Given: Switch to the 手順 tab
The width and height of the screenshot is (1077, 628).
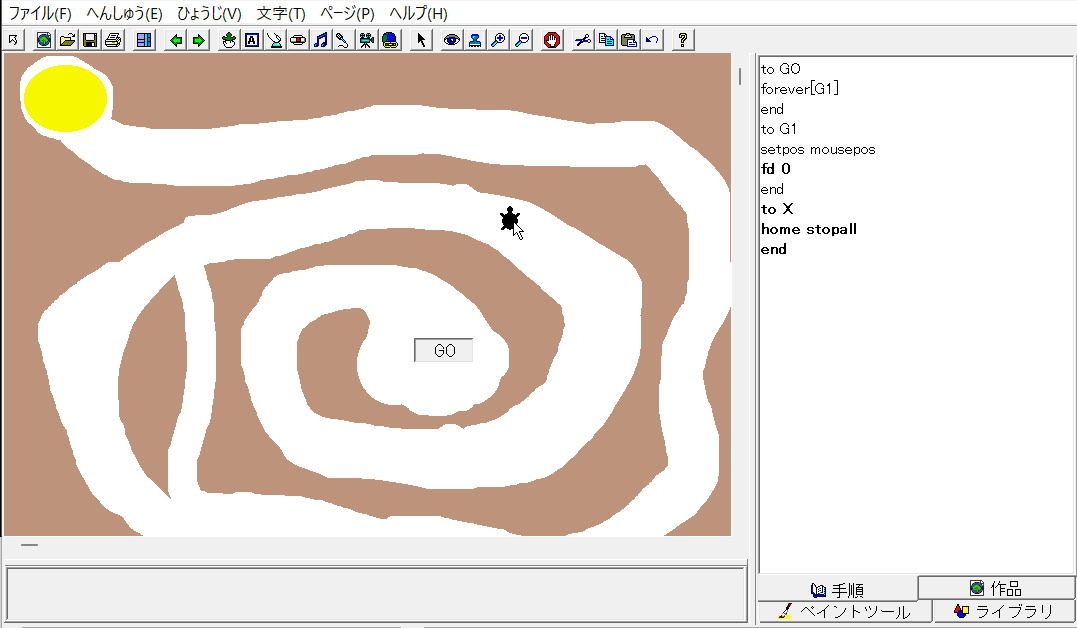Looking at the screenshot, I should click(837, 590).
